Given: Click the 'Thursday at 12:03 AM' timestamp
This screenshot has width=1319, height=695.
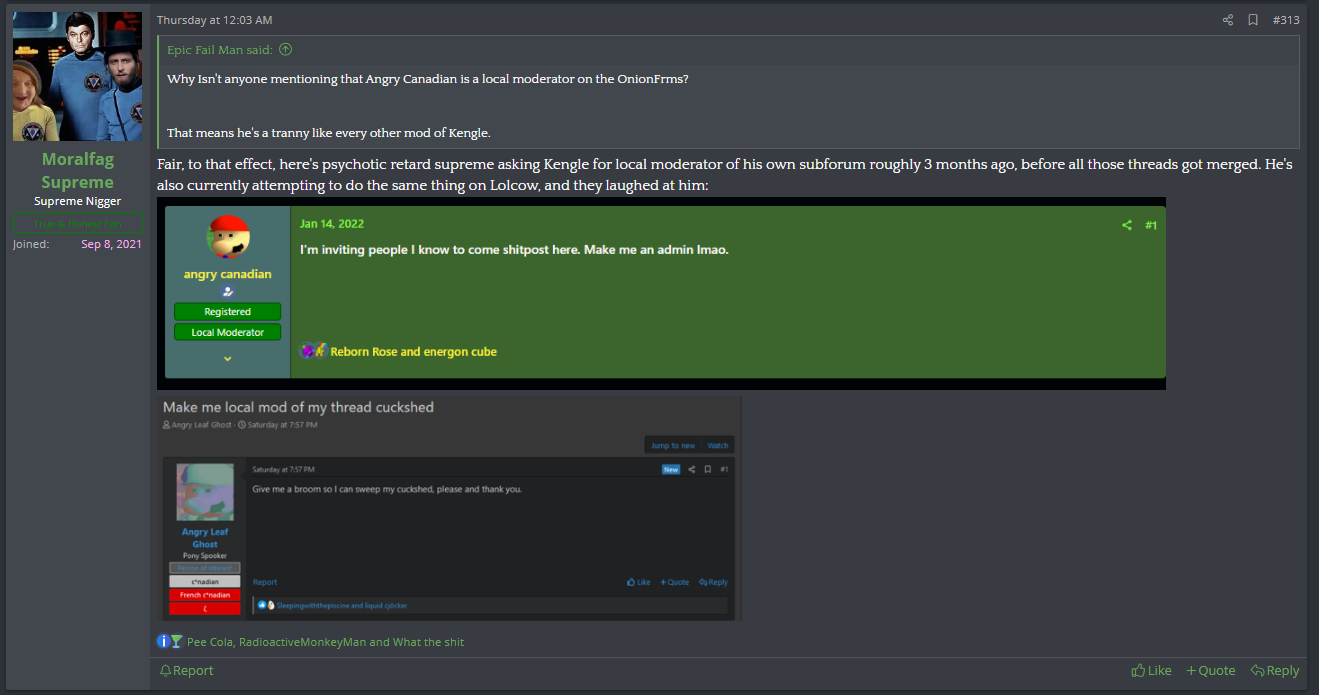Looking at the screenshot, I should (214, 20).
